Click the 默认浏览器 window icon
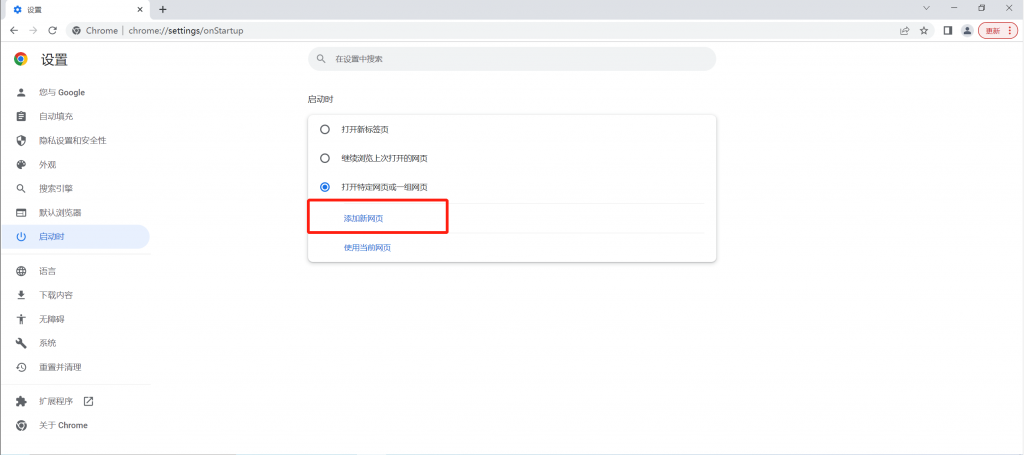Image resolution: width=1024 pixels, height=455 pixels. [21, 213]
